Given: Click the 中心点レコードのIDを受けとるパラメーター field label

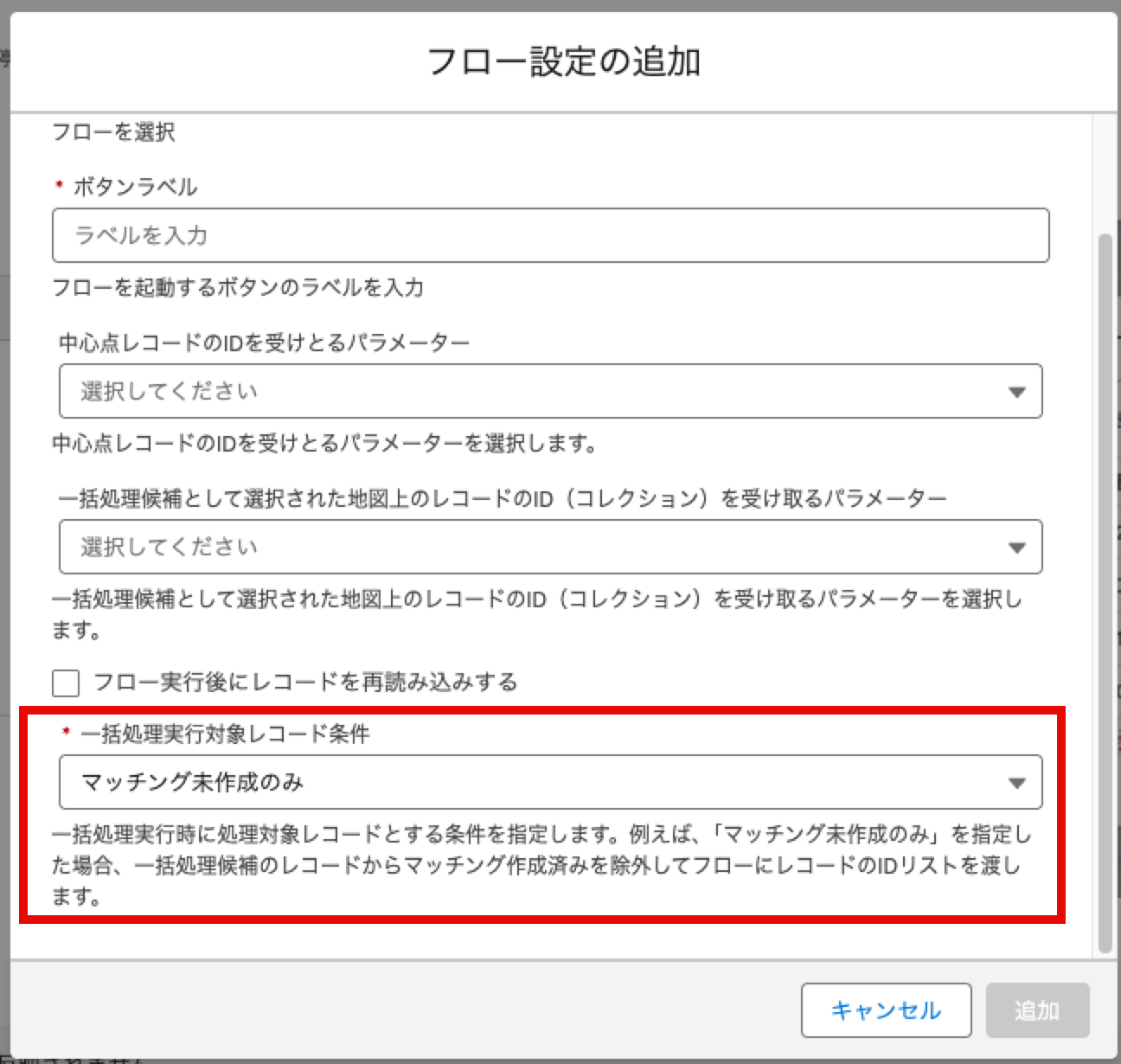Looking at the screenshot, I should pos(264,343).
